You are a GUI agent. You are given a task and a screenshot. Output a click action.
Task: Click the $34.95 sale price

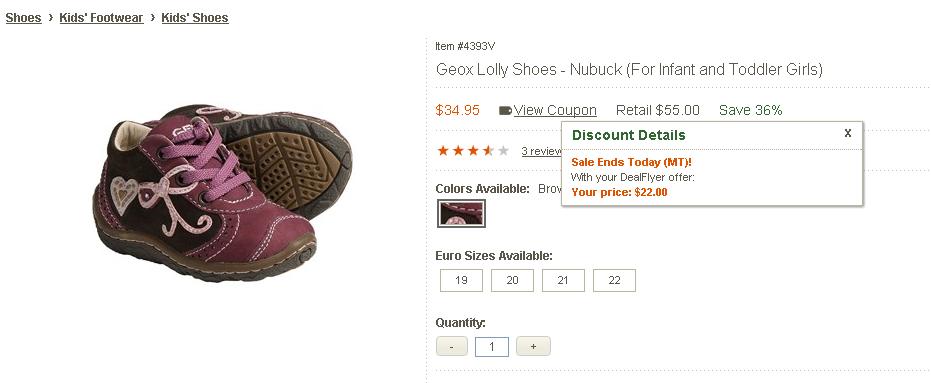click(457, 110)
